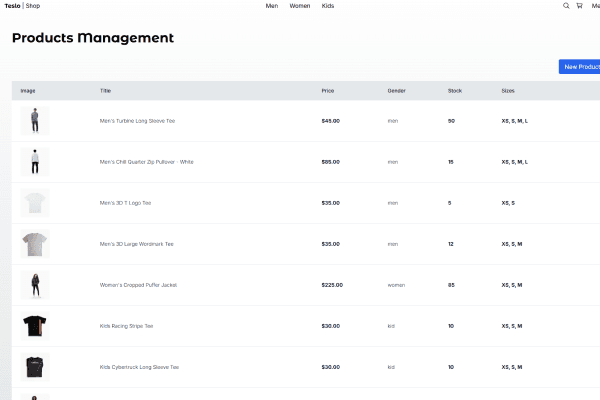Click the Sizes column header
This screenshot has width=600, height=400.
point(508,91)
